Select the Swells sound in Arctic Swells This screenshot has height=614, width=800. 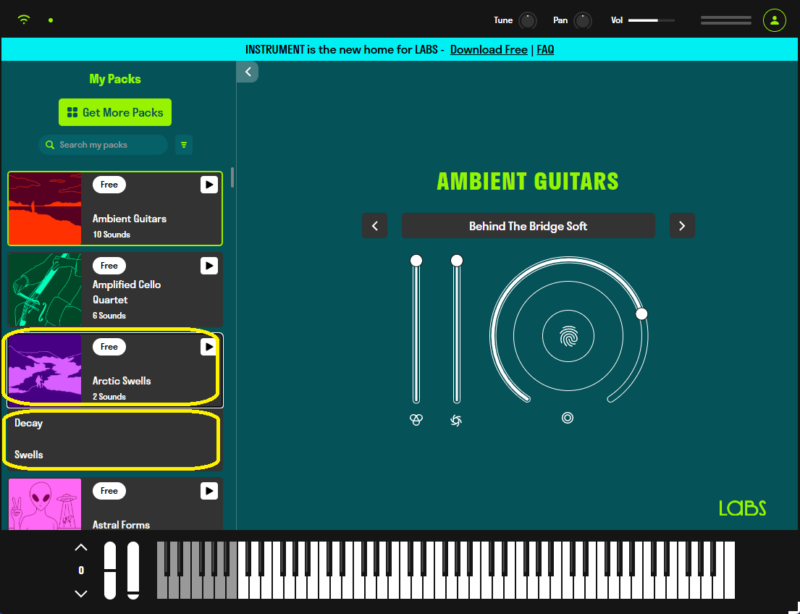tap(31, 455)
